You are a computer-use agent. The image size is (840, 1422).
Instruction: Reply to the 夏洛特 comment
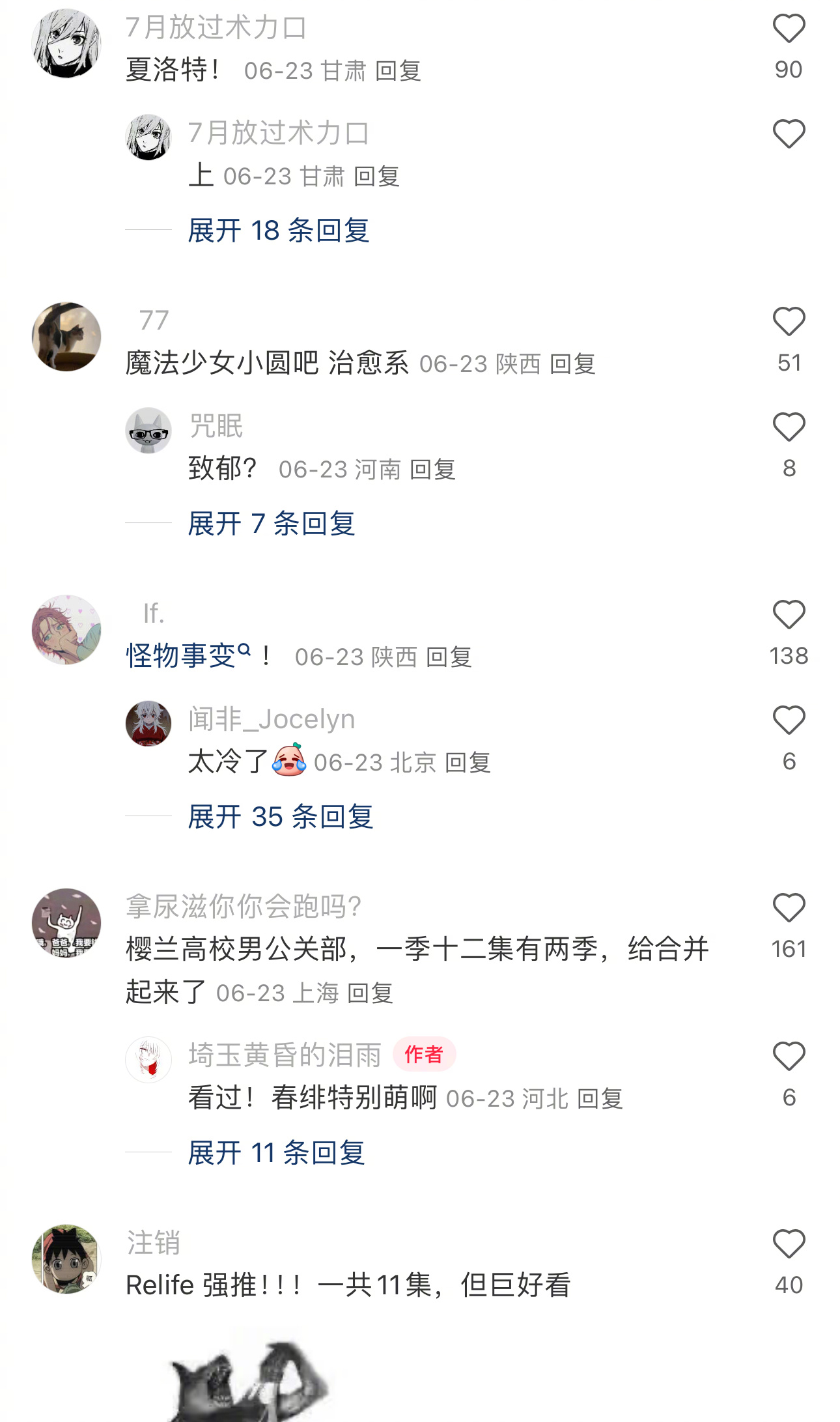(x=399, y=71)
